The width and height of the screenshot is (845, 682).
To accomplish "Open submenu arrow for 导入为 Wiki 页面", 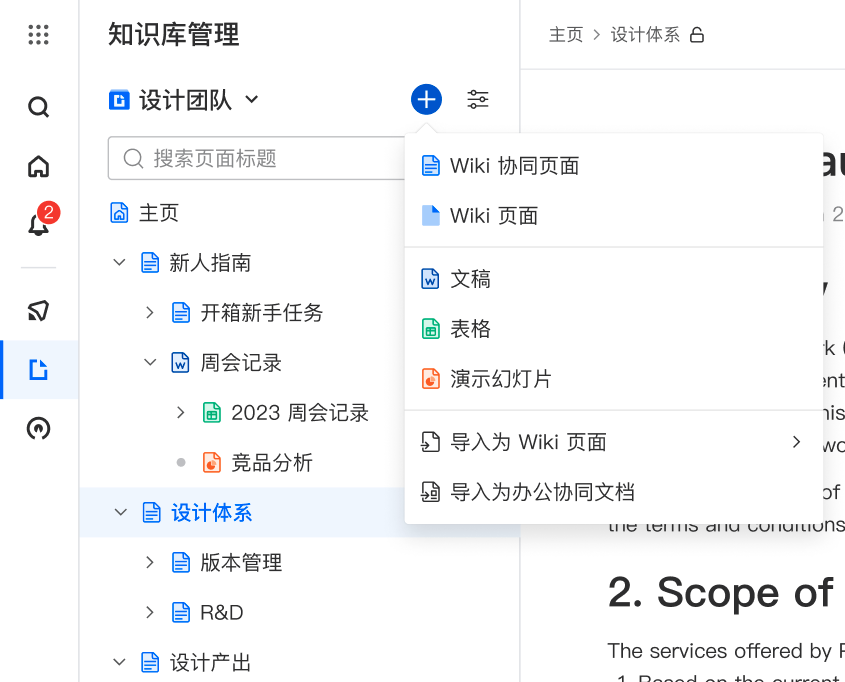I will pyautogui.click(x=796, y=442).
